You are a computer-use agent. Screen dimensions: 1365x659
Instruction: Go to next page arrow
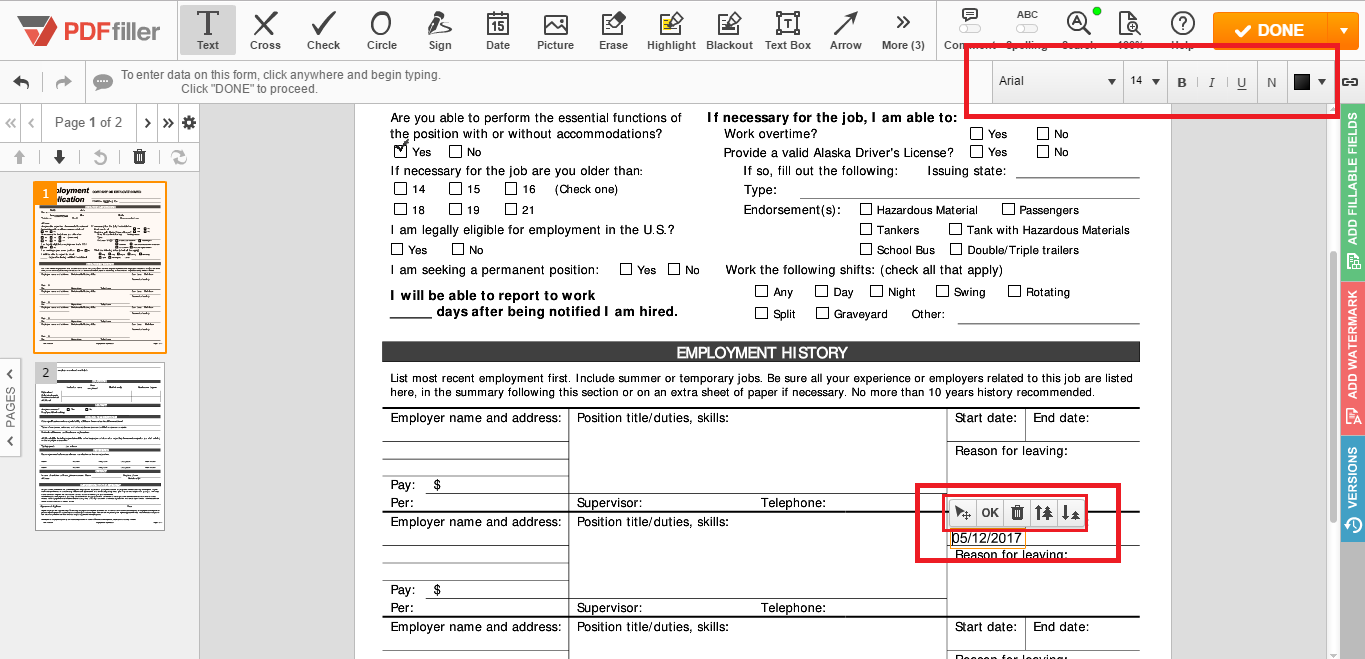(x=147, y=123)
